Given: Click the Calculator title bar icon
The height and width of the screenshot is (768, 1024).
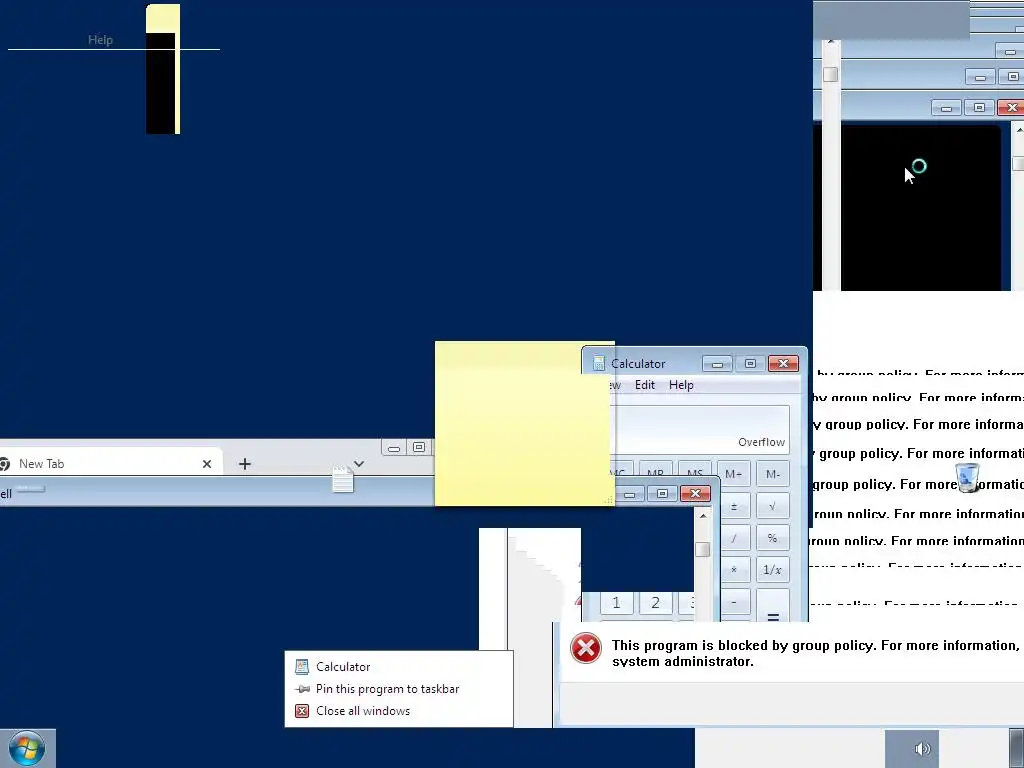Looking at the screenshot, I should pos(599,364).
